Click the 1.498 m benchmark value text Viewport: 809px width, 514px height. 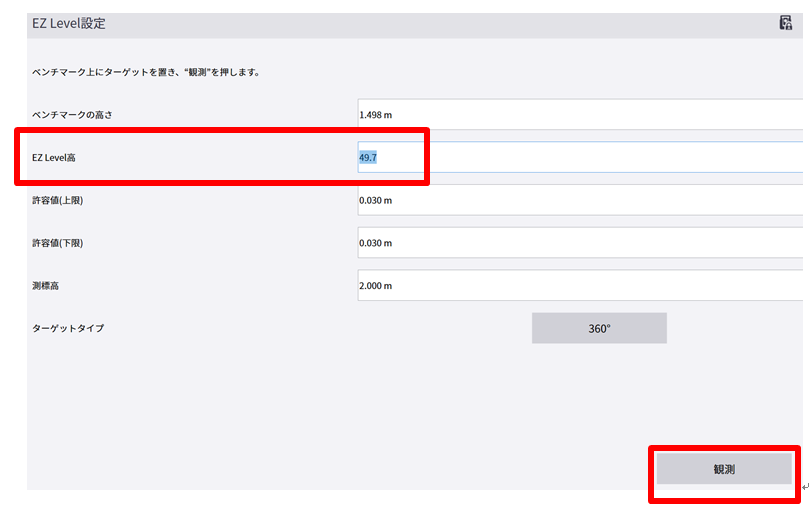click(376, 114)
